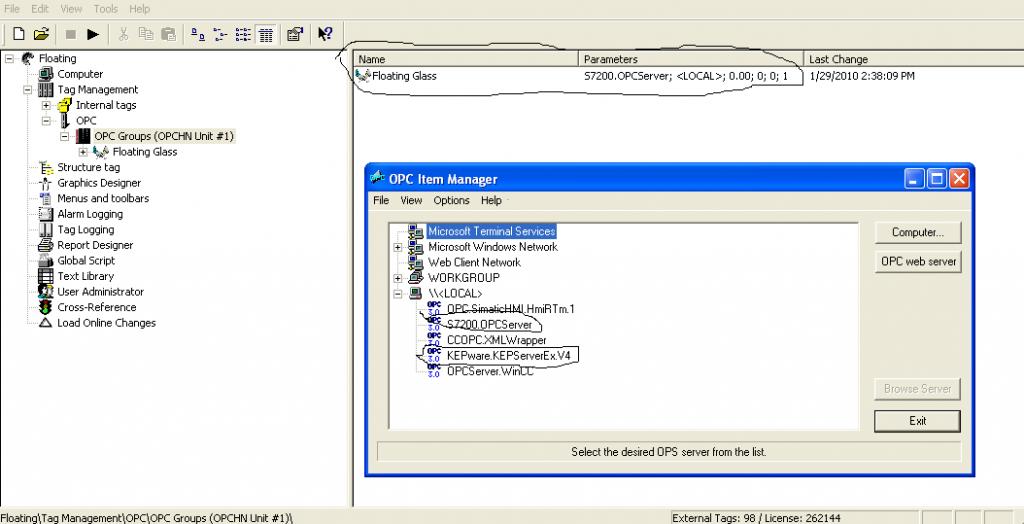Collapse the Floating project root node
The width and height of the screenshot is (1024, 524).
pyautogui.click(x=9, y=58)
